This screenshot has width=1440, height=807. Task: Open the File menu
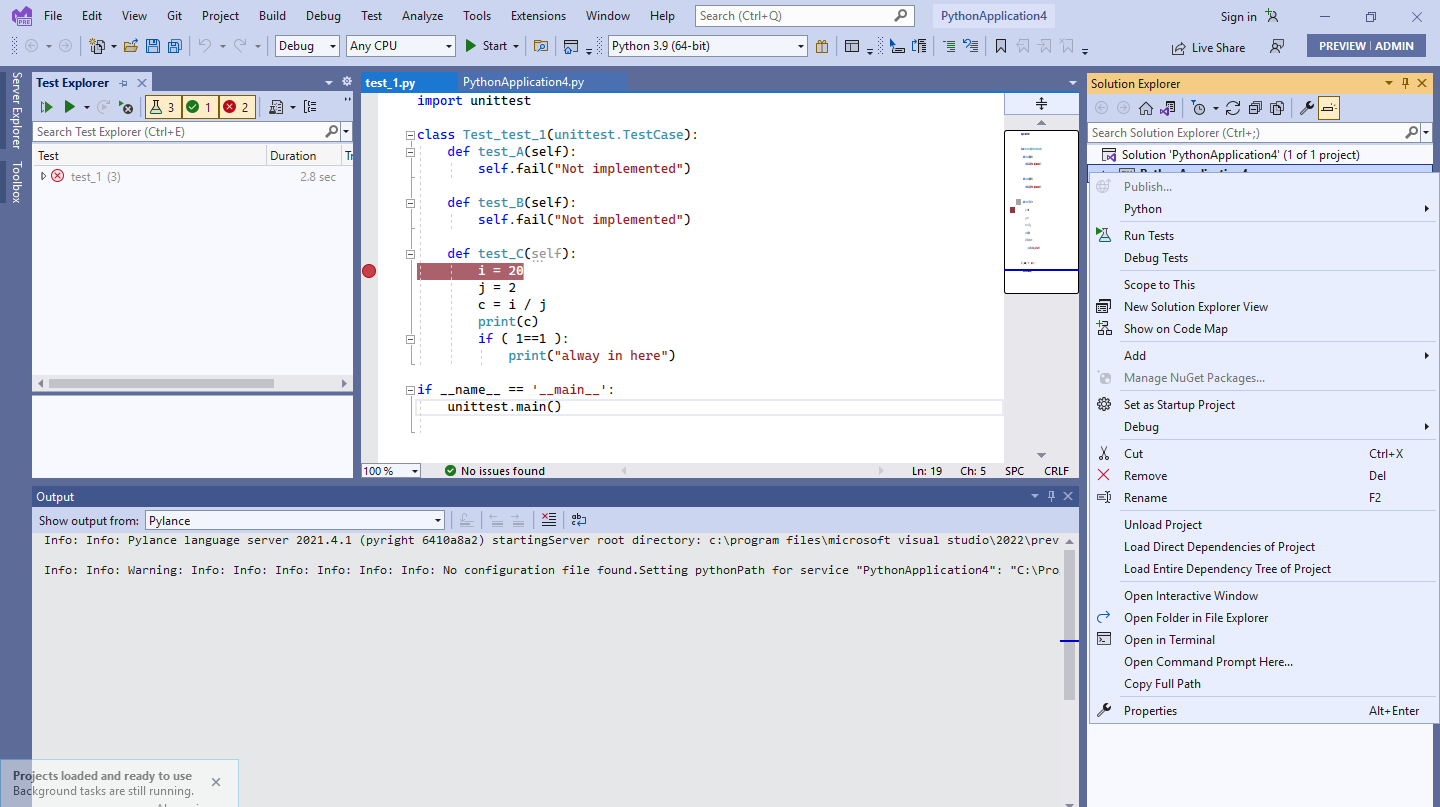(x=53, y=16)
